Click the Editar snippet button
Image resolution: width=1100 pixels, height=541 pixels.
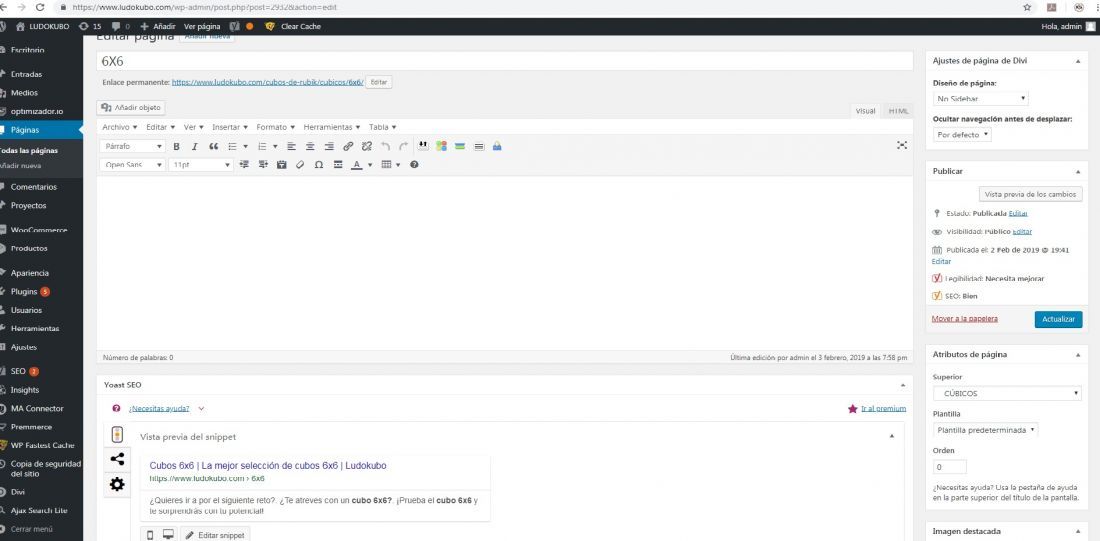(x=215, y=535)
